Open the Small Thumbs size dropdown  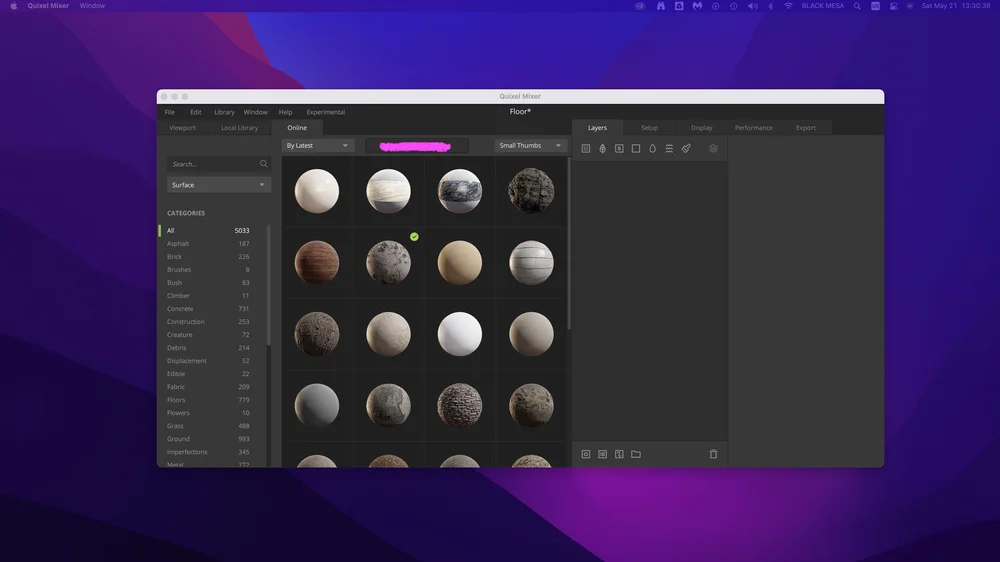530,145
